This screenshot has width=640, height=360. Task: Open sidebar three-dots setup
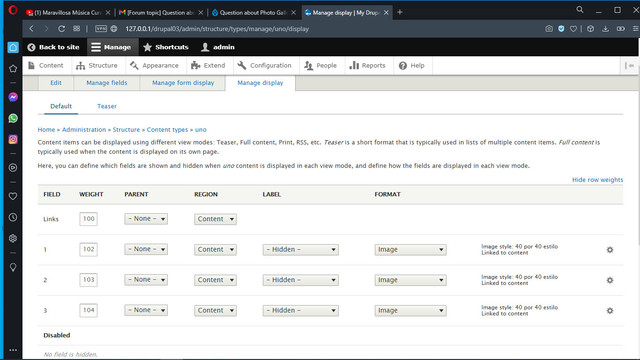click(x=13, y=350)
